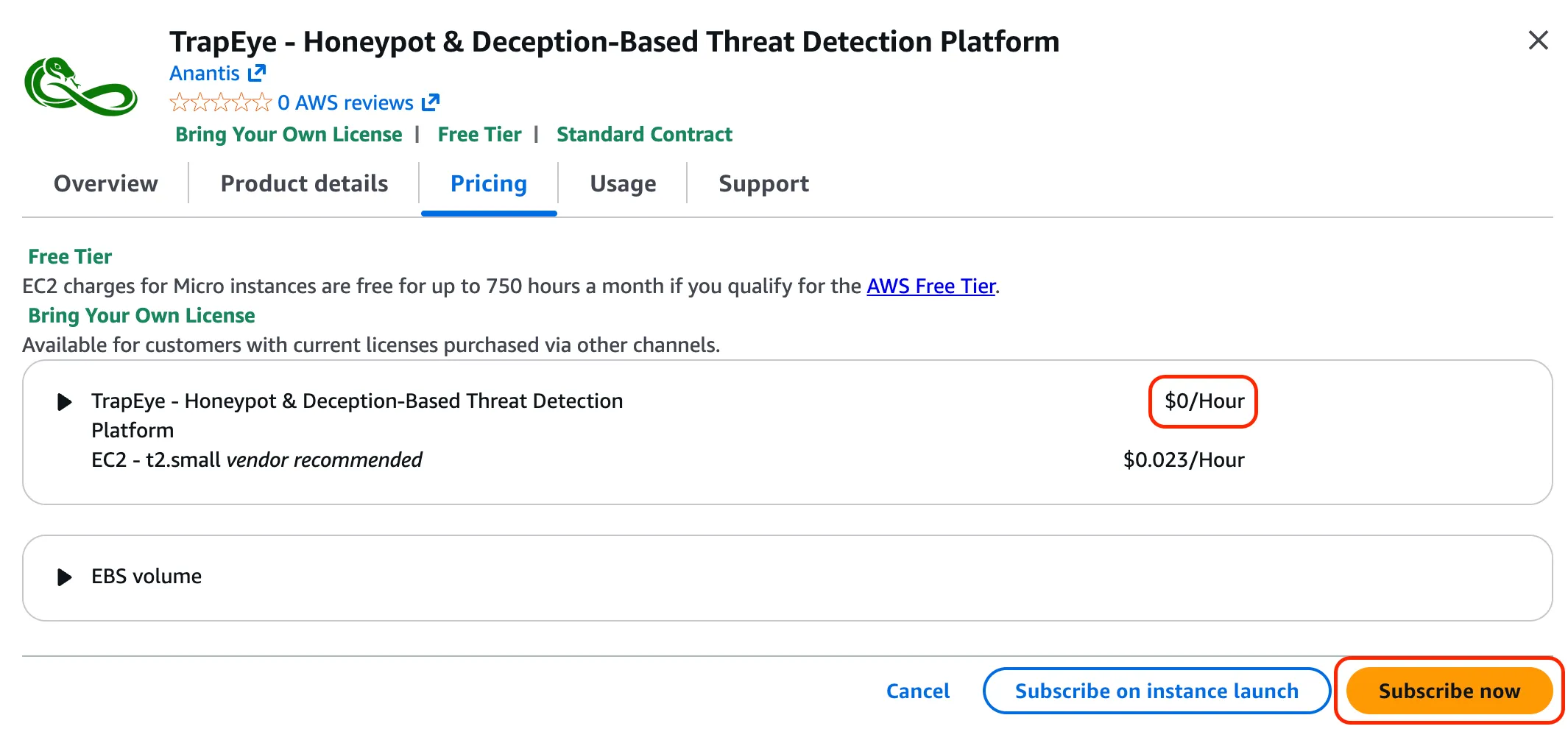The width and height of the screenshot is (1568, 729).
Task: Close the product details dialog
Action: (1538, 40)
